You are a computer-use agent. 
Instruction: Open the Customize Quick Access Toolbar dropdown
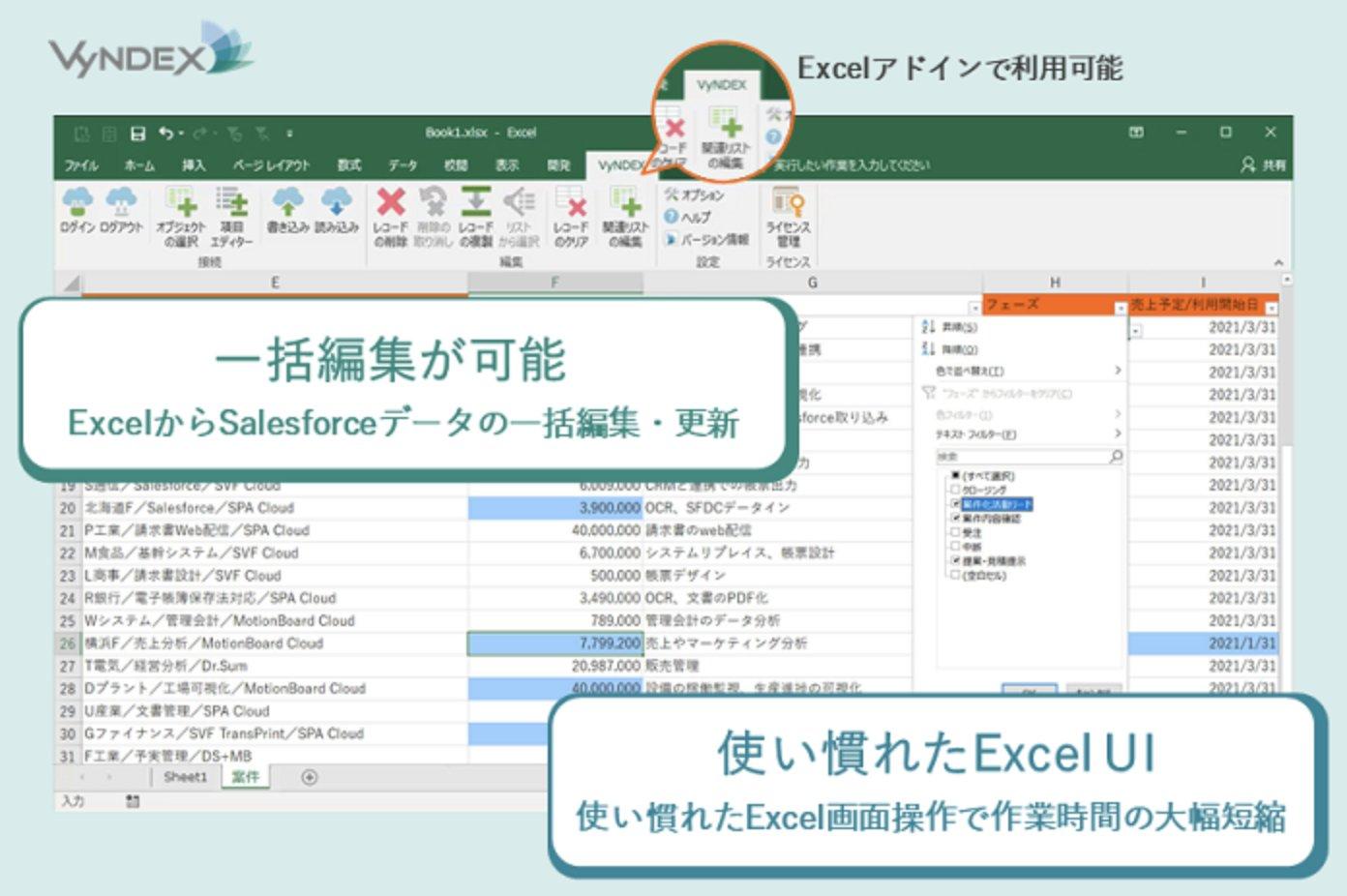click(x=289, y=134)
